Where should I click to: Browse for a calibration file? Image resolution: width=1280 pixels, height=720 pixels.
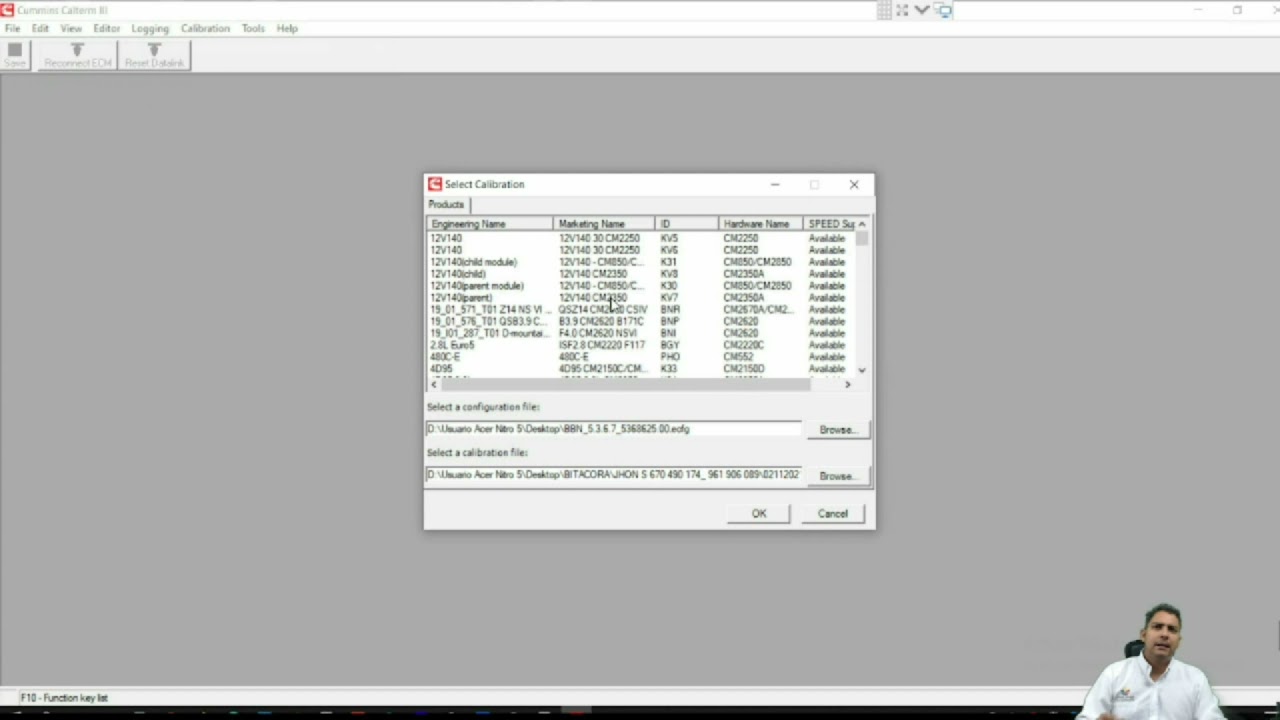click(x=838, y=476)
